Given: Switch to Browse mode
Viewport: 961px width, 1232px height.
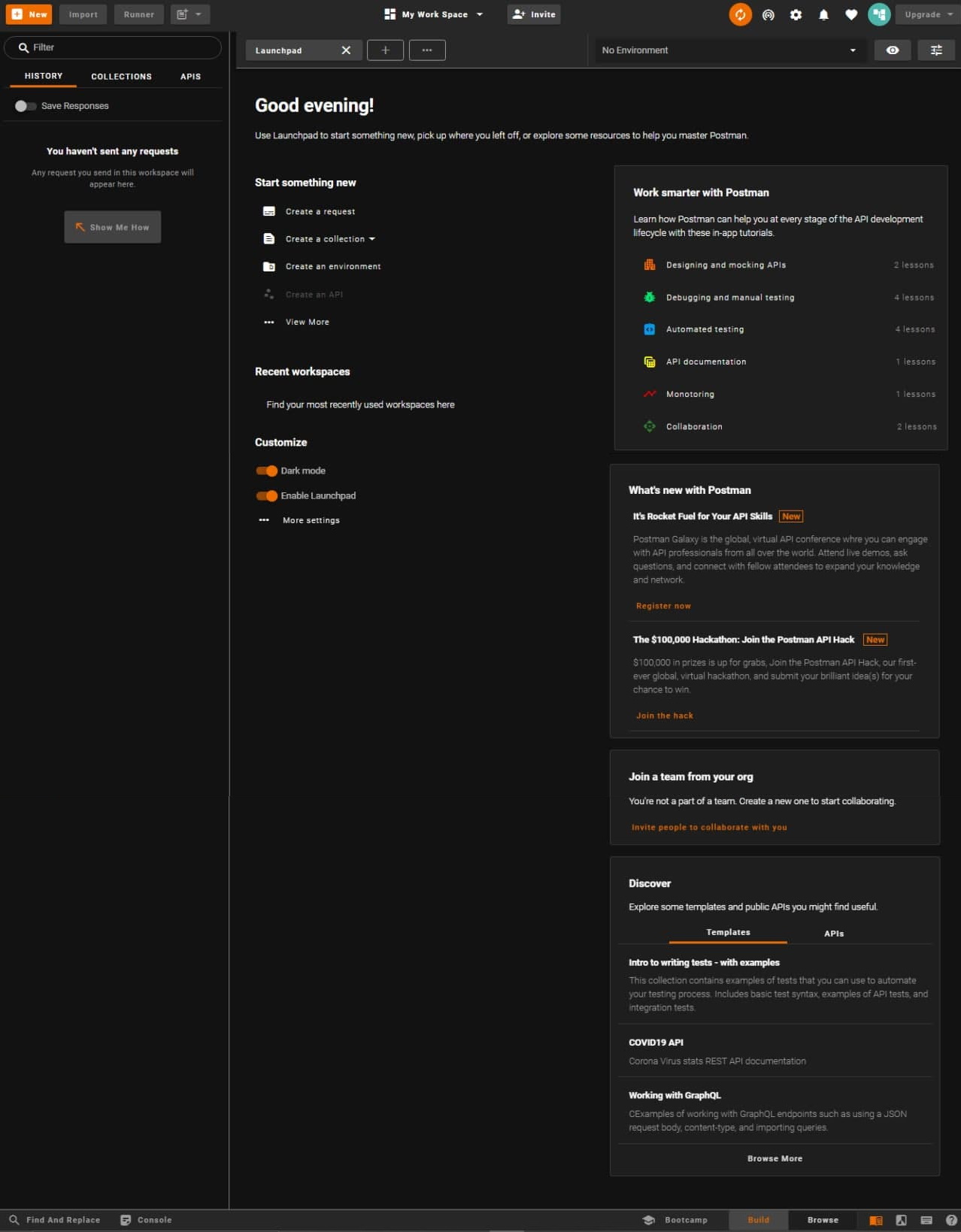Looking at the screenshot, I should point(823,1220).
